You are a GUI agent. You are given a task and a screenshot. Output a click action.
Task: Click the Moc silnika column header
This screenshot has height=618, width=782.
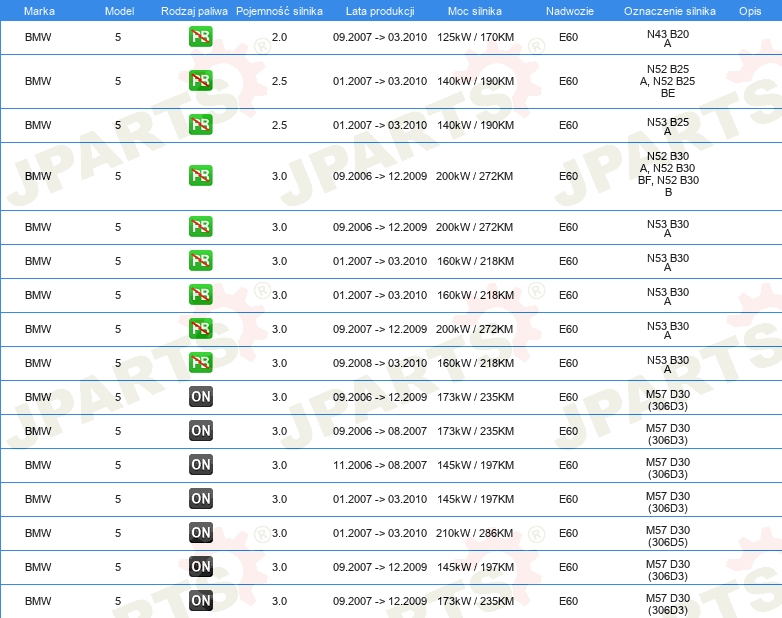(x=475, y=11)
